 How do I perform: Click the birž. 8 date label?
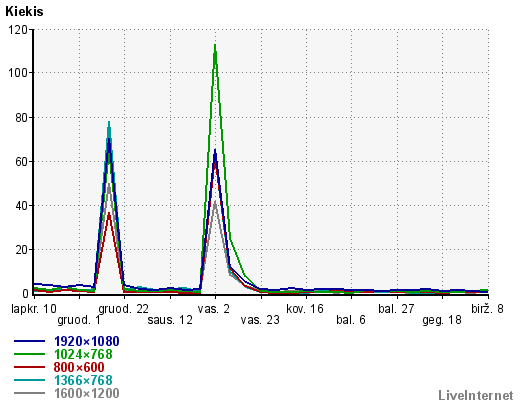click(487, 309)
